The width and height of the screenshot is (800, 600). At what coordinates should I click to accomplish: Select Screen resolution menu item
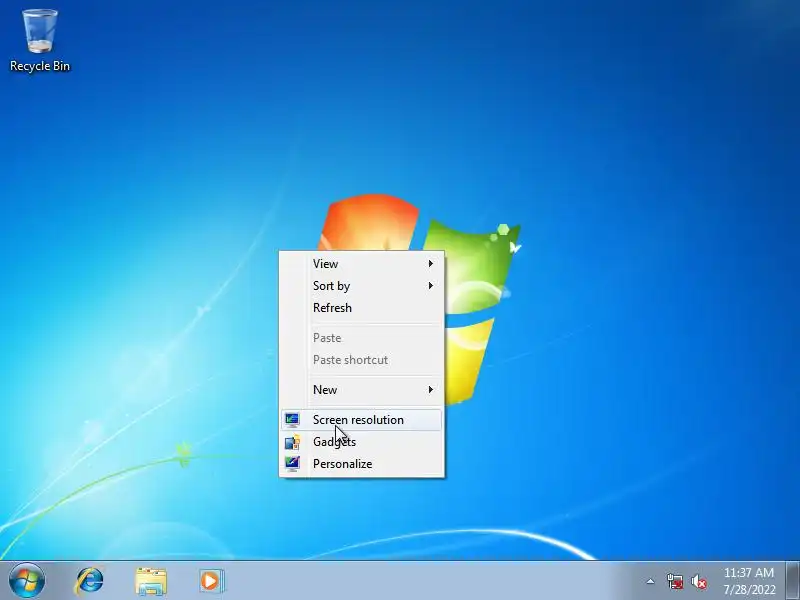click(361, 420)
